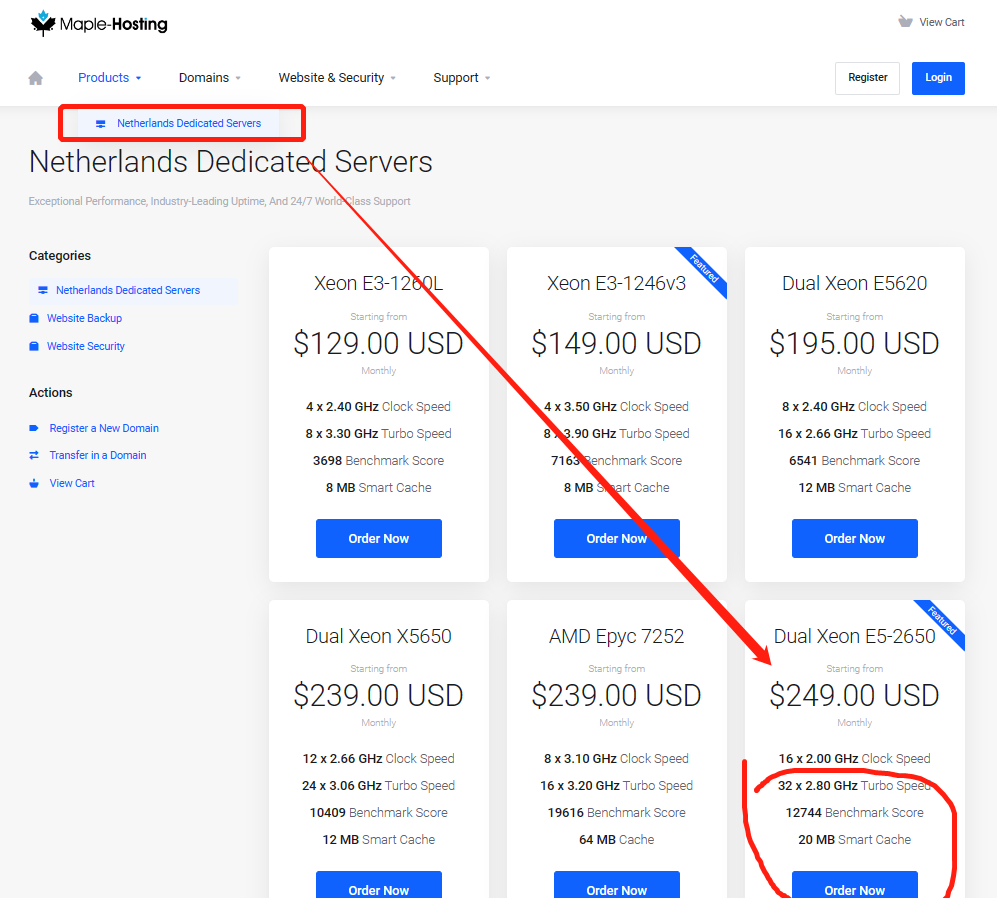Click the Xeon E3-1246v3 card title

click(x=616, y=283)
